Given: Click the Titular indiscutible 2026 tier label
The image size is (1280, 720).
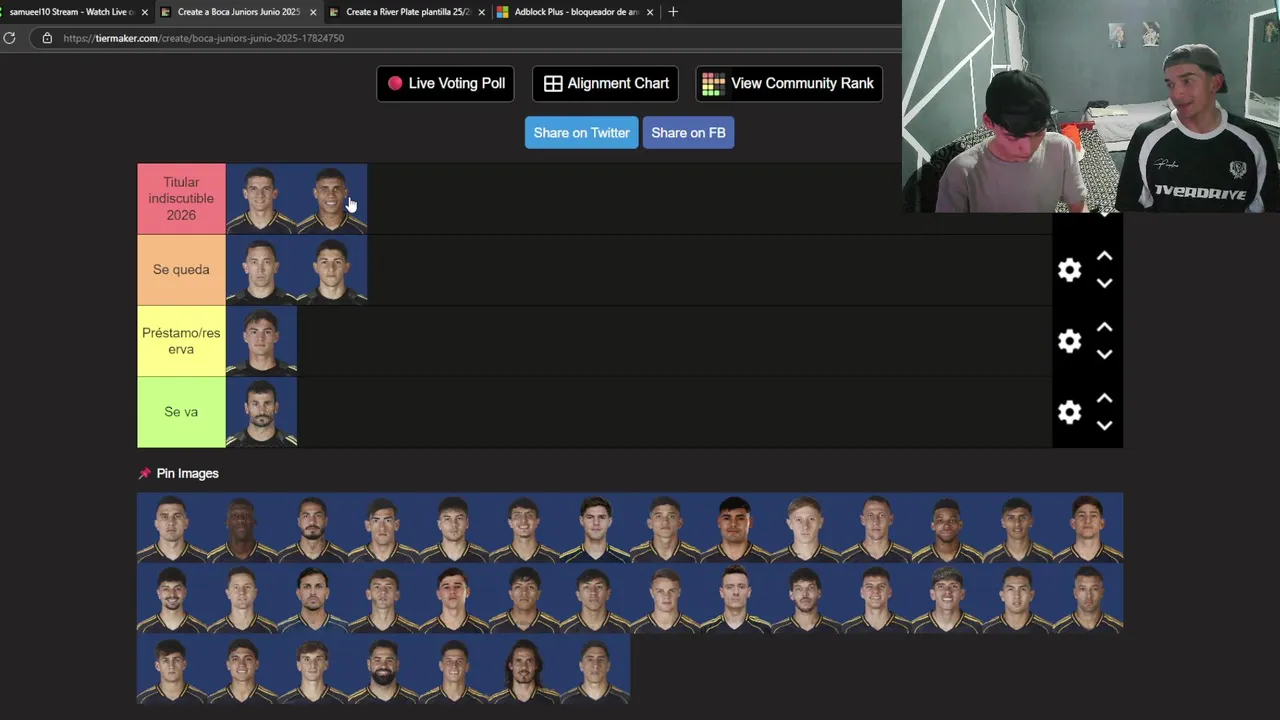Looking at the screenshot, I should pos(181,199).
